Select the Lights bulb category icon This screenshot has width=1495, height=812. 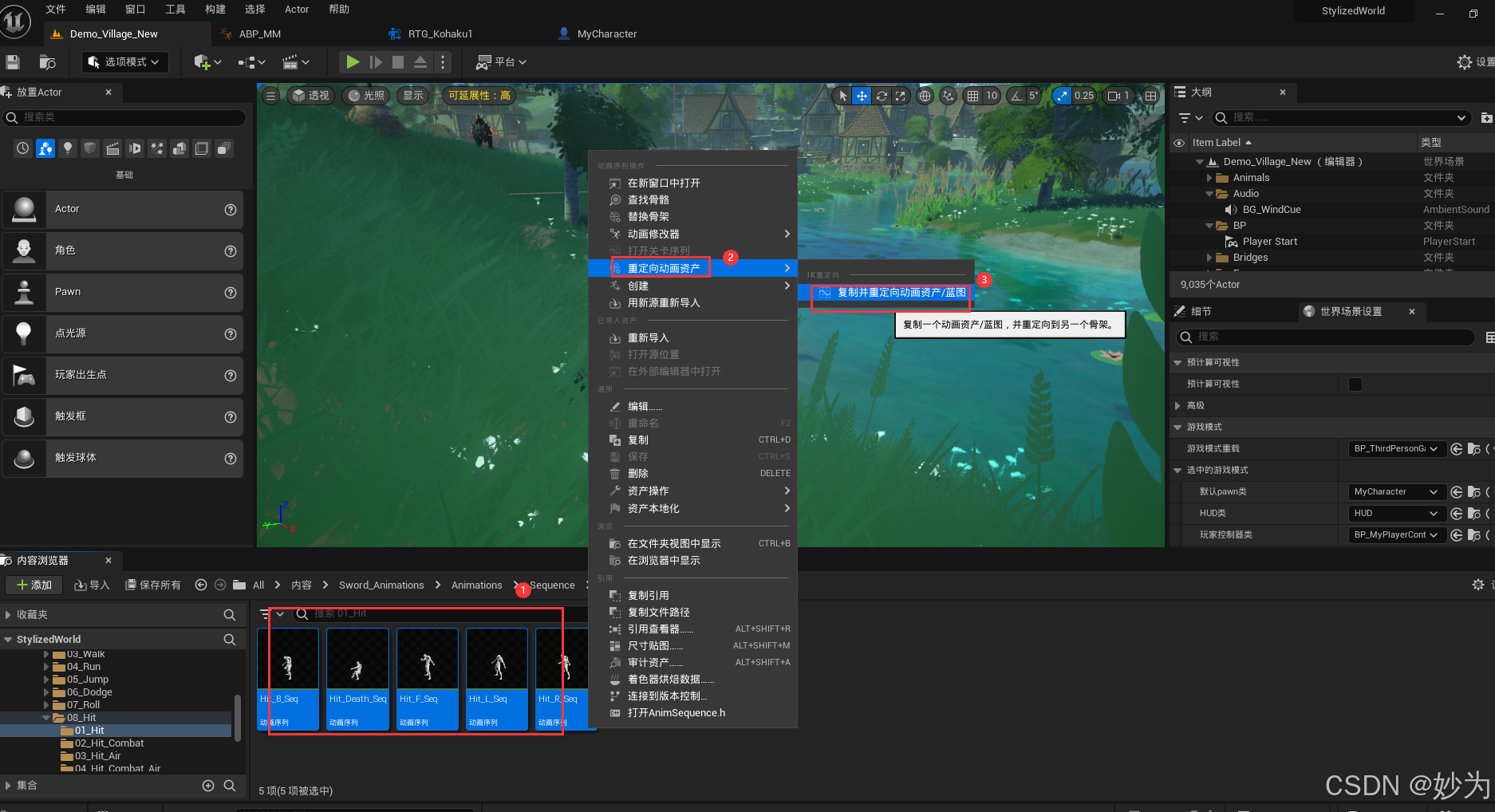pos(68,148)
